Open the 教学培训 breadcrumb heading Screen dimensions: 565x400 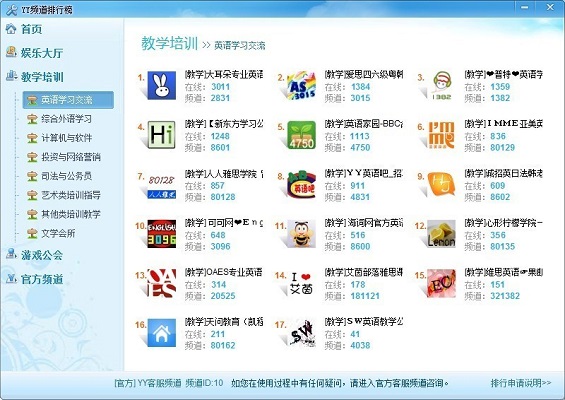pyautogui.click(x=169, y=43)
